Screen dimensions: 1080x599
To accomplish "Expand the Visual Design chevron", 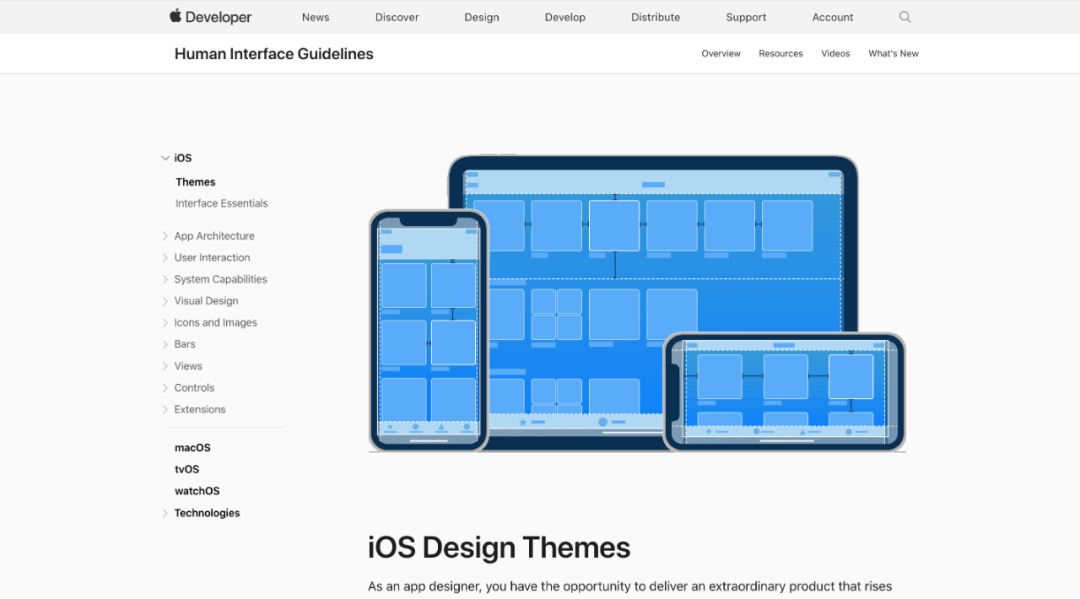I will coord(165,301).
